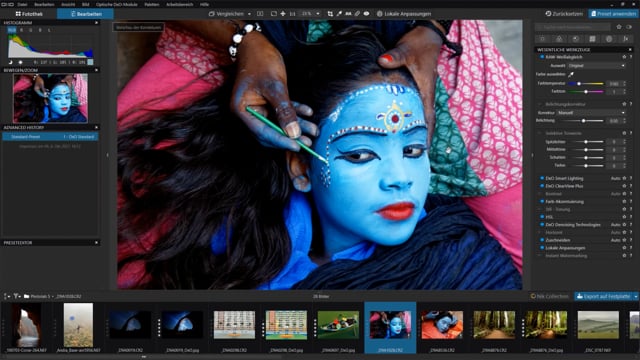Show Watermark and effects filter icon
The width and height of the screenshot is (640, 360).
coord(626,39)
